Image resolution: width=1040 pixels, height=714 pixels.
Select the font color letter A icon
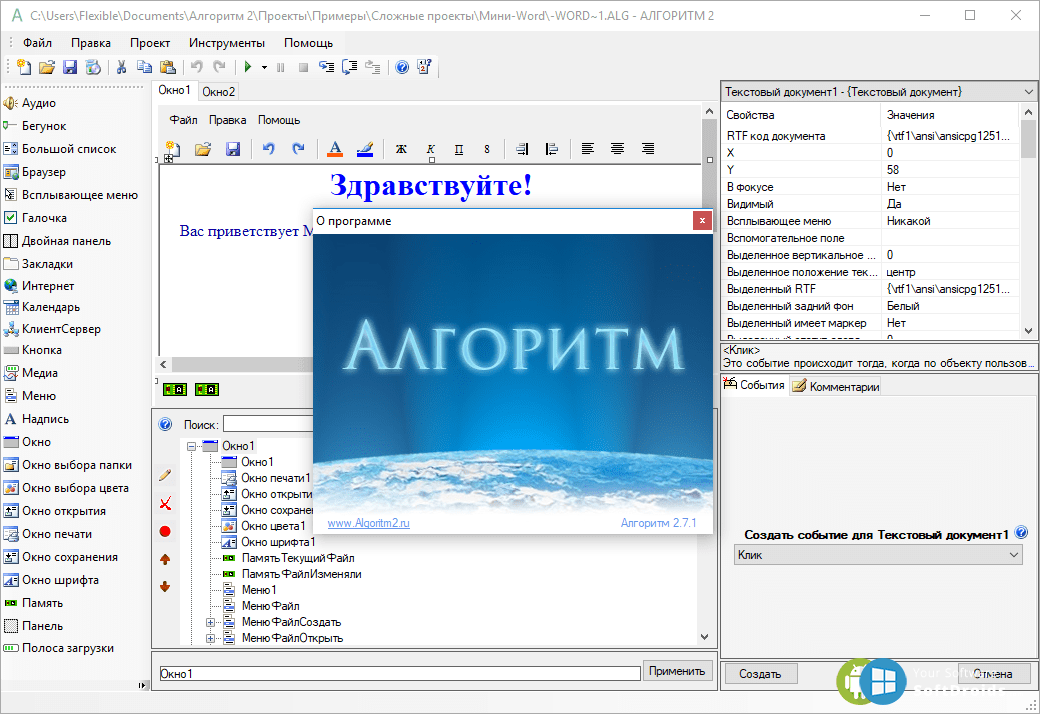pos(335,149)
